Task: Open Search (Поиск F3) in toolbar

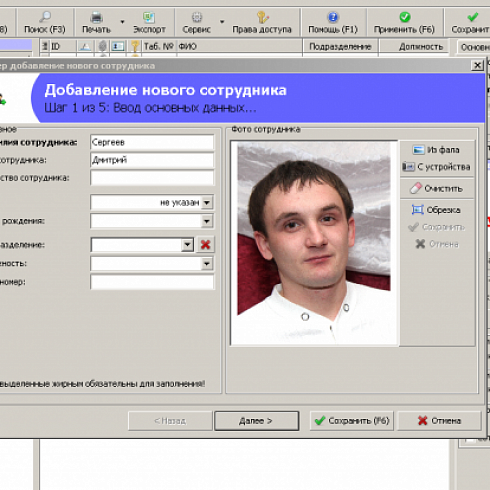Action: 45,23
